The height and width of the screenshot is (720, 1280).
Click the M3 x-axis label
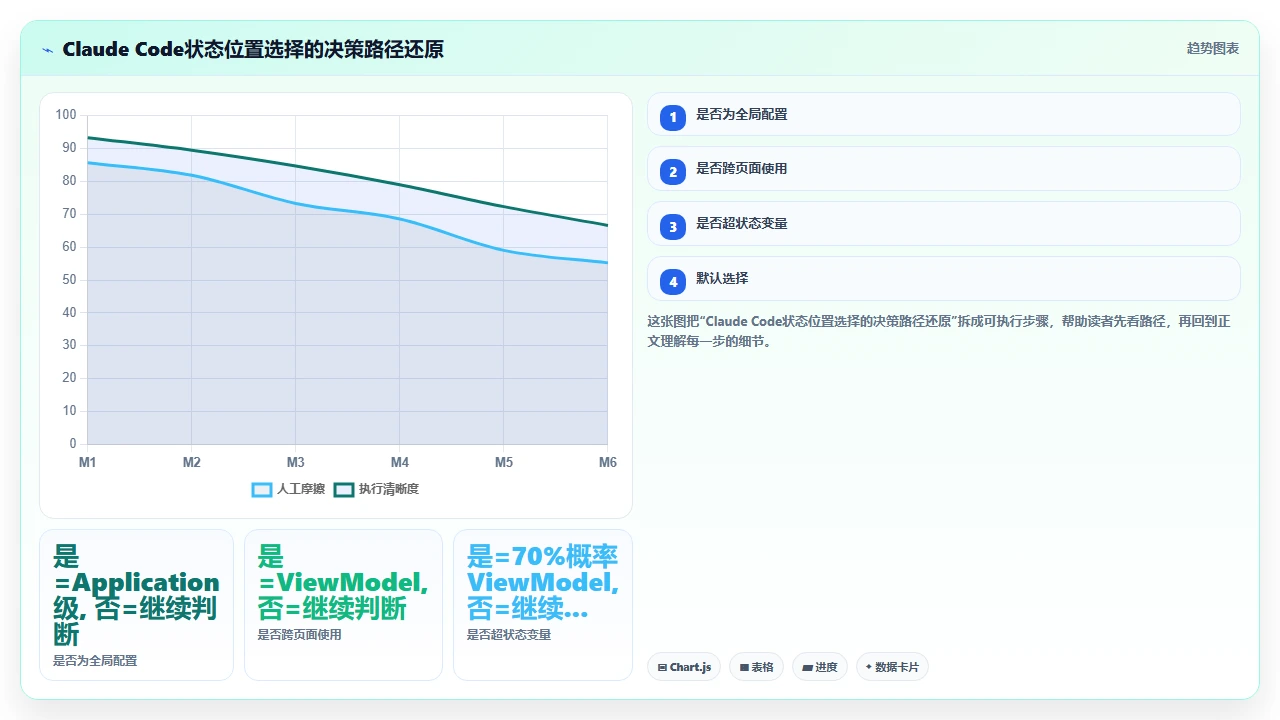tap(296, 462)
